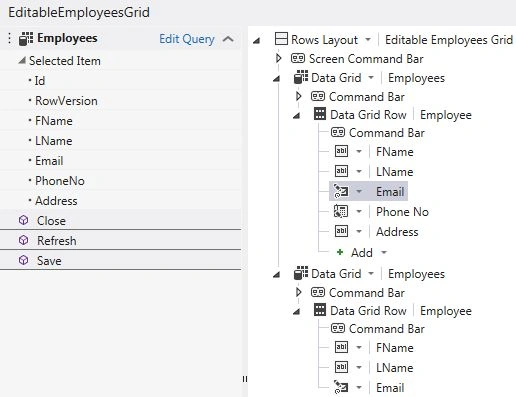
Task: Click the Phone No control icon
Action: coord(341,211)
